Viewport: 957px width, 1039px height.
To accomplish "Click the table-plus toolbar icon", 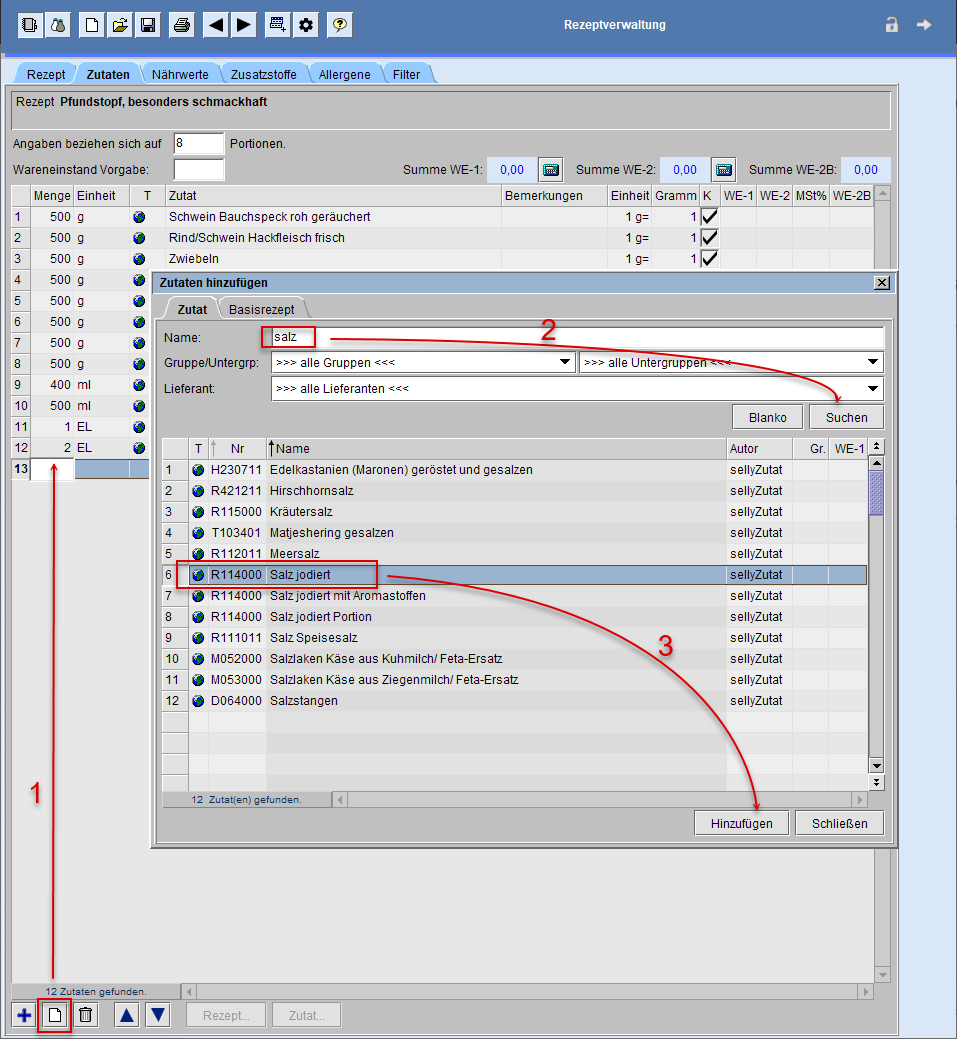I will click(277, 25).
